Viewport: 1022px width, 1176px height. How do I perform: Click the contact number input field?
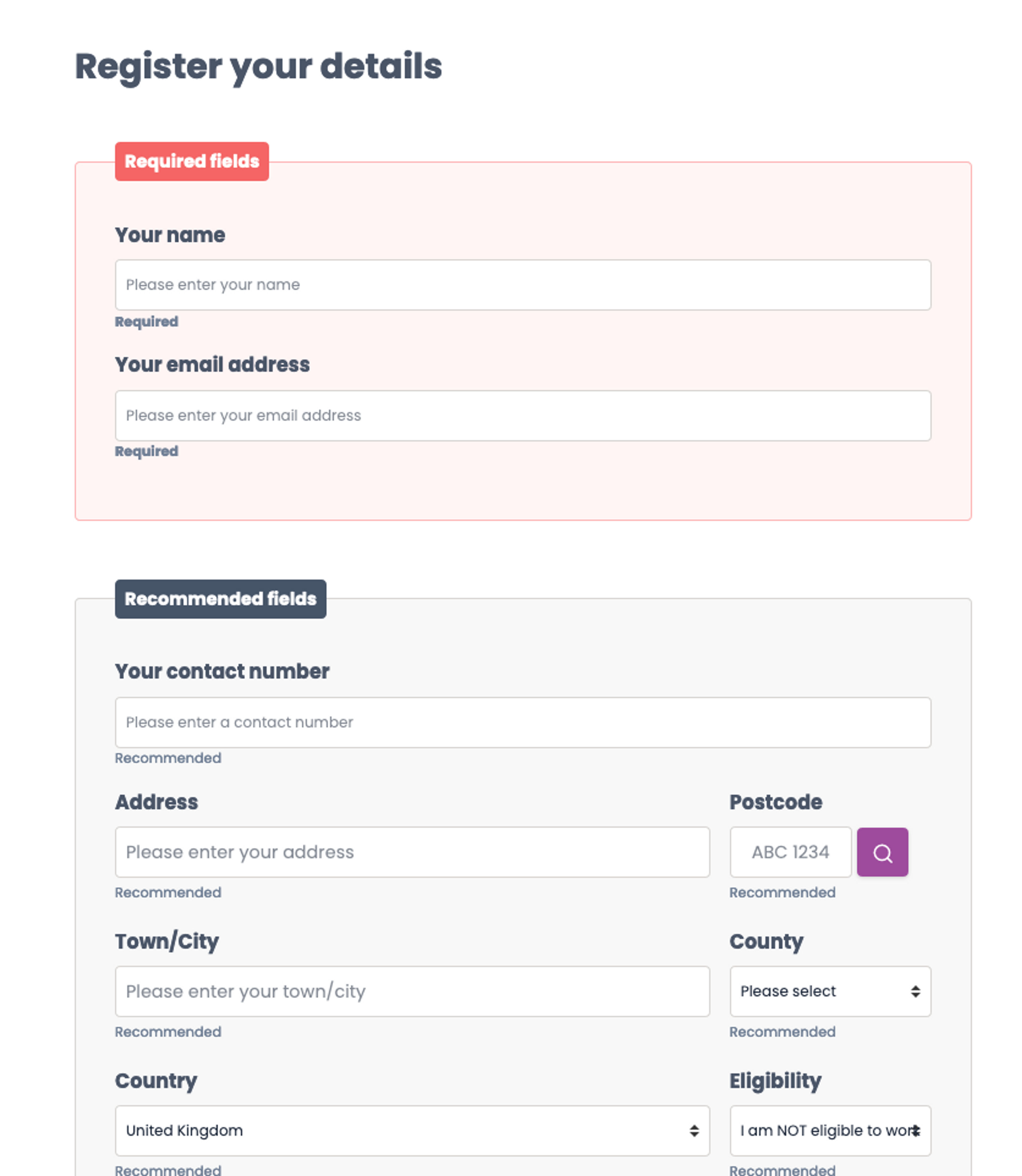[522, 722]
